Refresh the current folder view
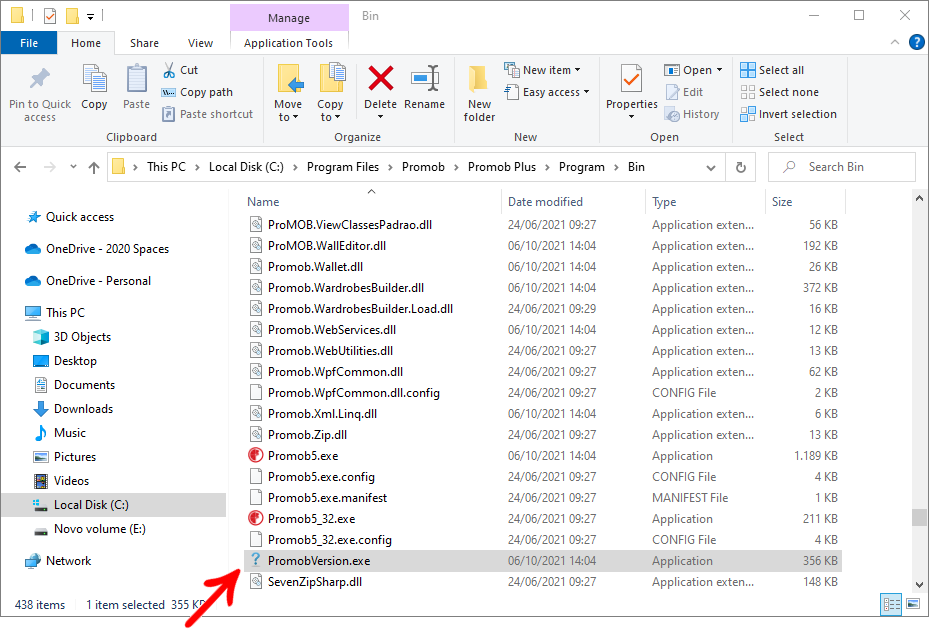Viewport: 929px width, 640px height. click(x=741, y=168)
